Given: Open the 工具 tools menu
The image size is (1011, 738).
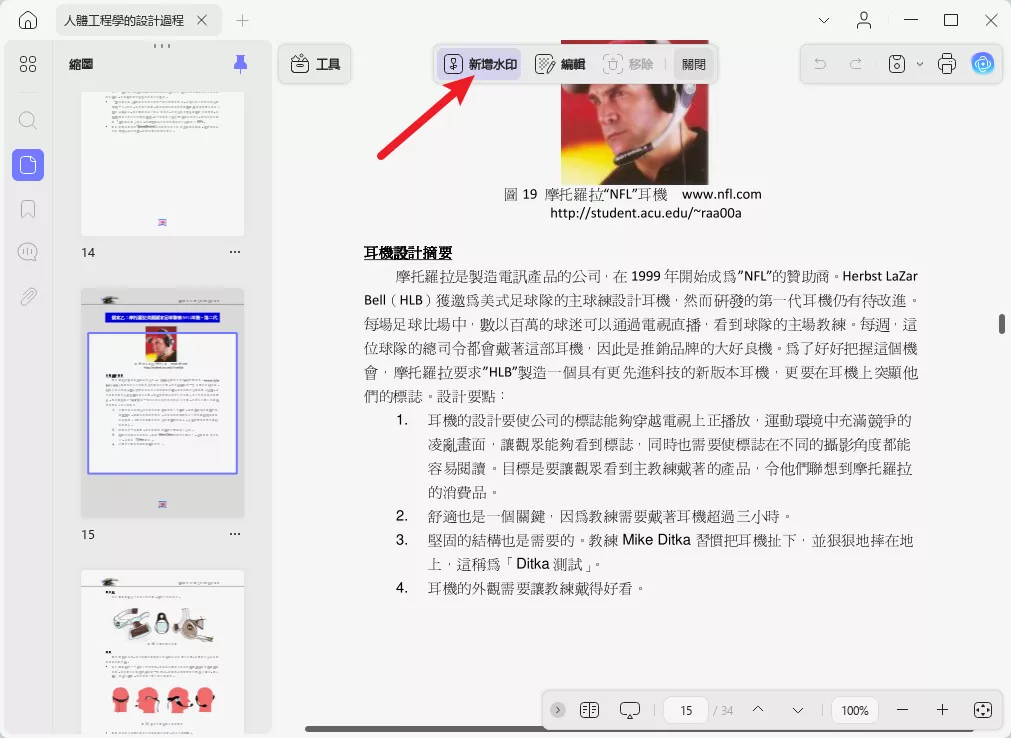Looking at the screenshot, I should [315, 64].
